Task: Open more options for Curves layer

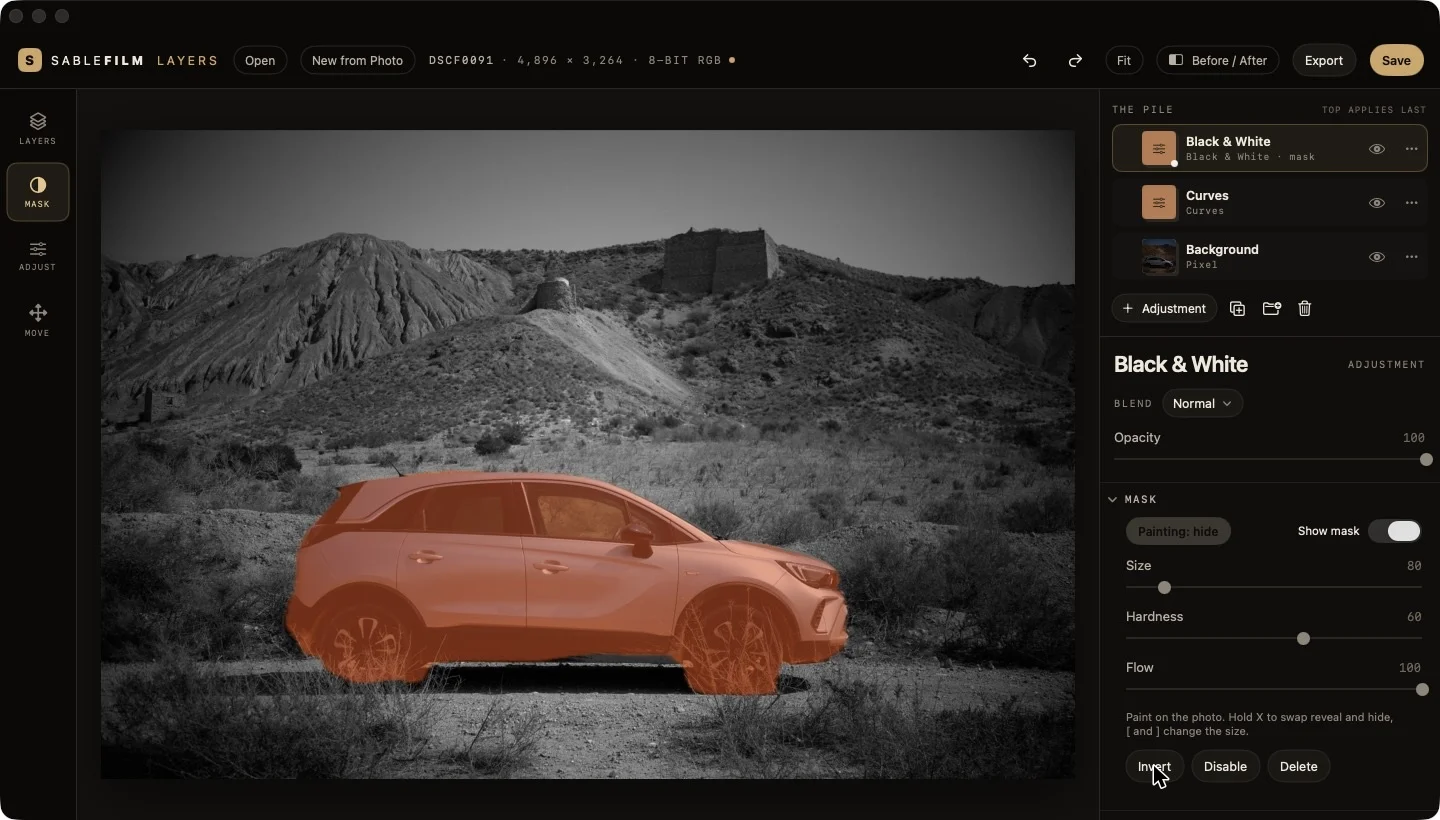Action: [1411, 203]
